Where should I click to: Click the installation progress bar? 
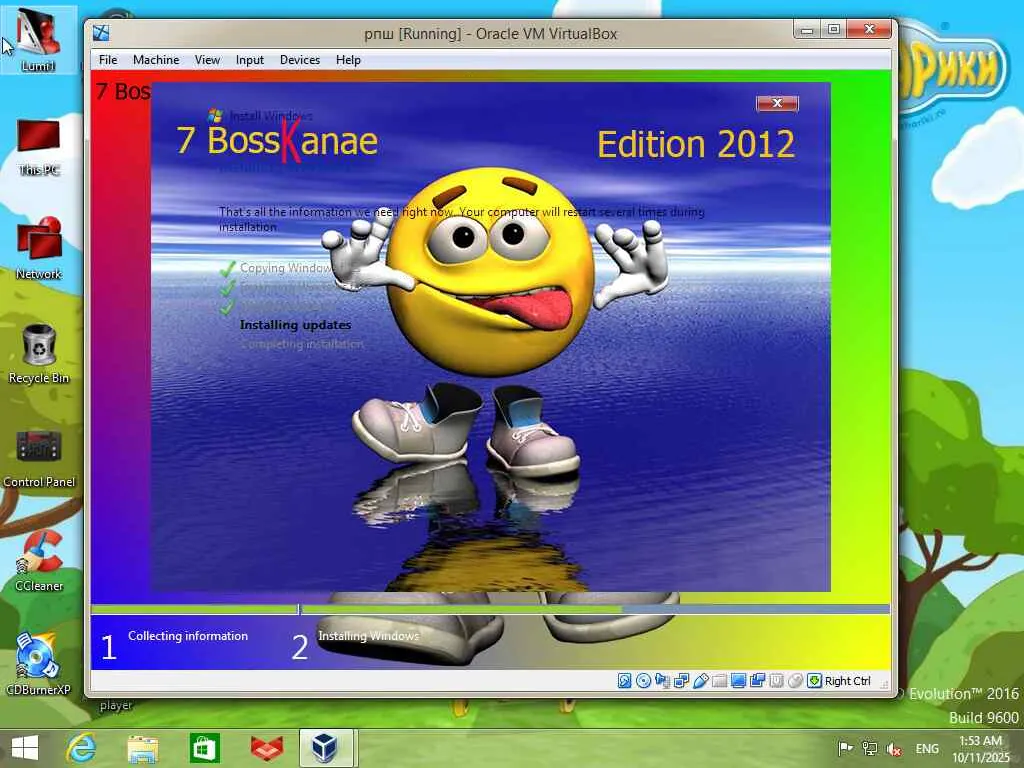490,609
